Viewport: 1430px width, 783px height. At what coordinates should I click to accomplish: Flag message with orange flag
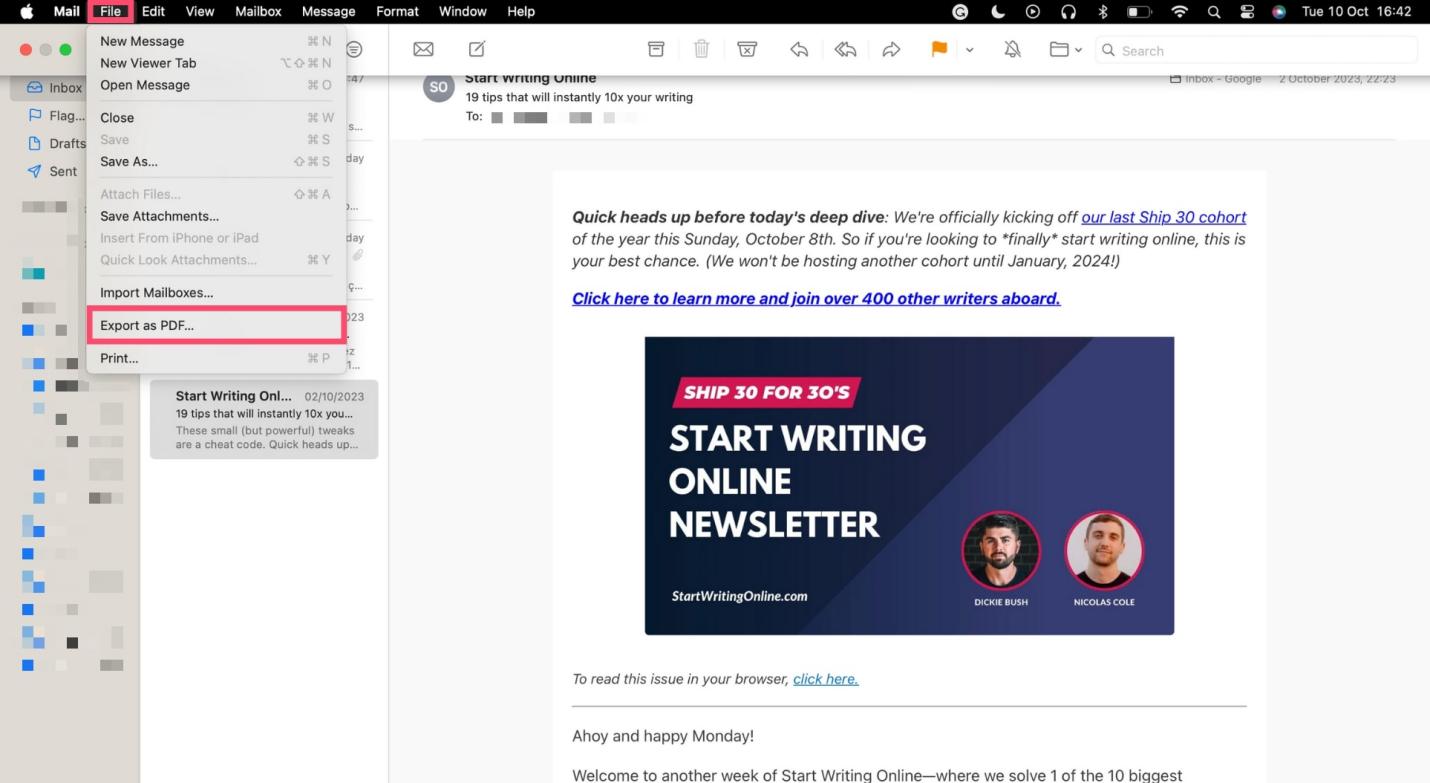(939, 49)
